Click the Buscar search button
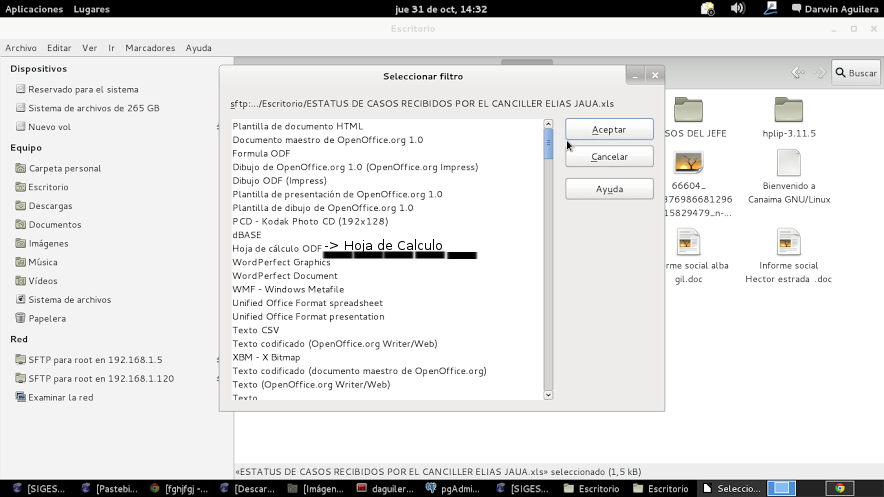884x497 pixels. coord(856,73)
